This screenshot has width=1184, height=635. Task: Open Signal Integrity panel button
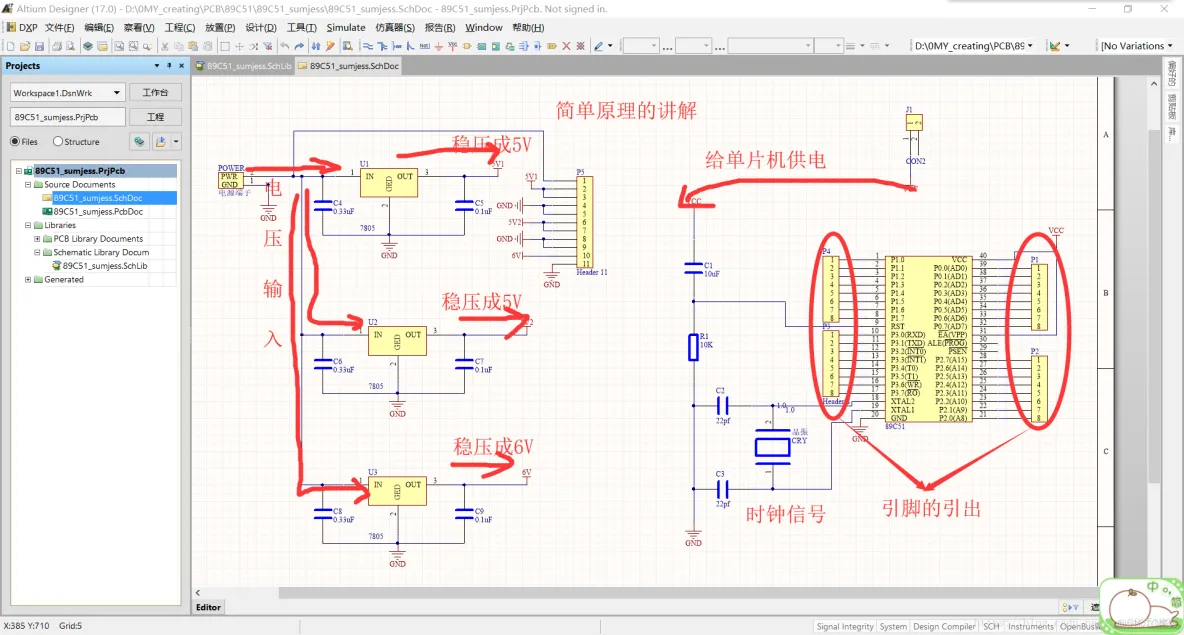tap(845, 627)
